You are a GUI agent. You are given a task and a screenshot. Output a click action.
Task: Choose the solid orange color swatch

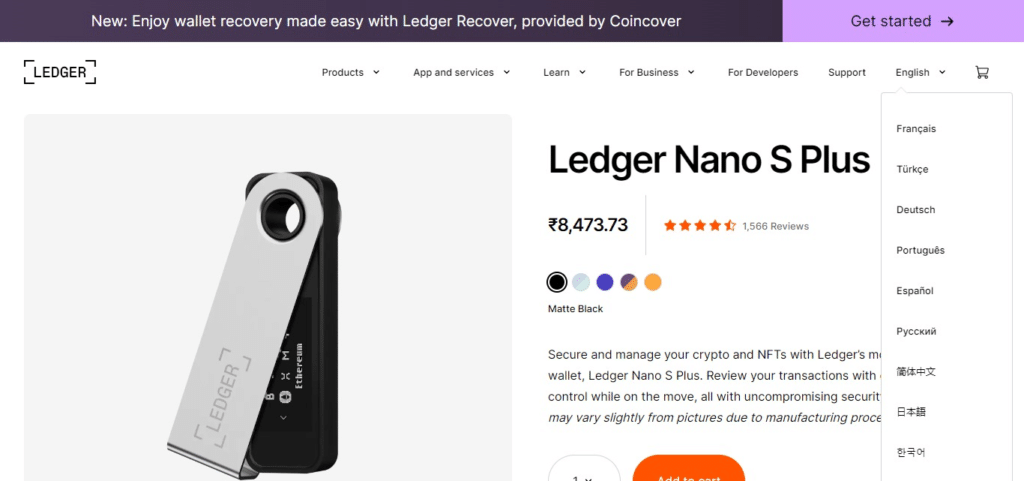(x=653, y=282)
